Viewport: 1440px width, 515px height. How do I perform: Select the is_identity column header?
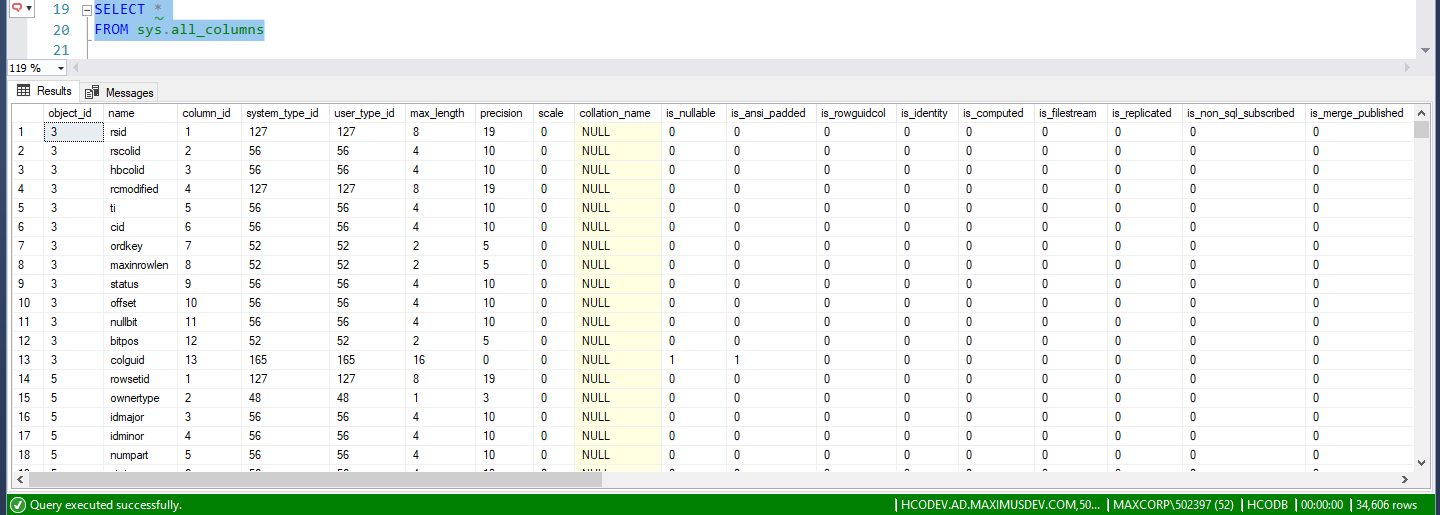(x=926, y=113)
